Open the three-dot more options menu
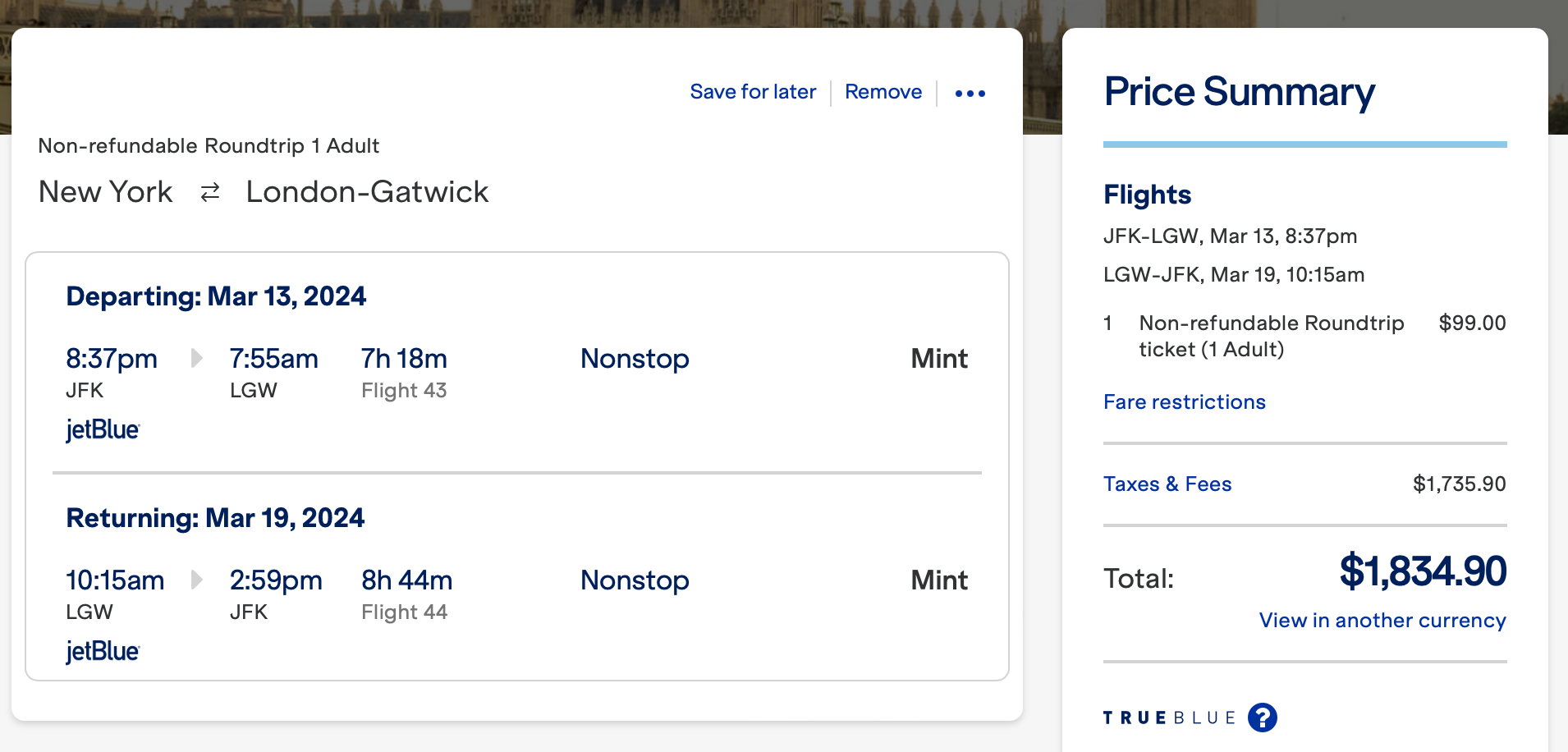Image resolution: width=1568 pixels, height=752 pixels. [970, 94]
